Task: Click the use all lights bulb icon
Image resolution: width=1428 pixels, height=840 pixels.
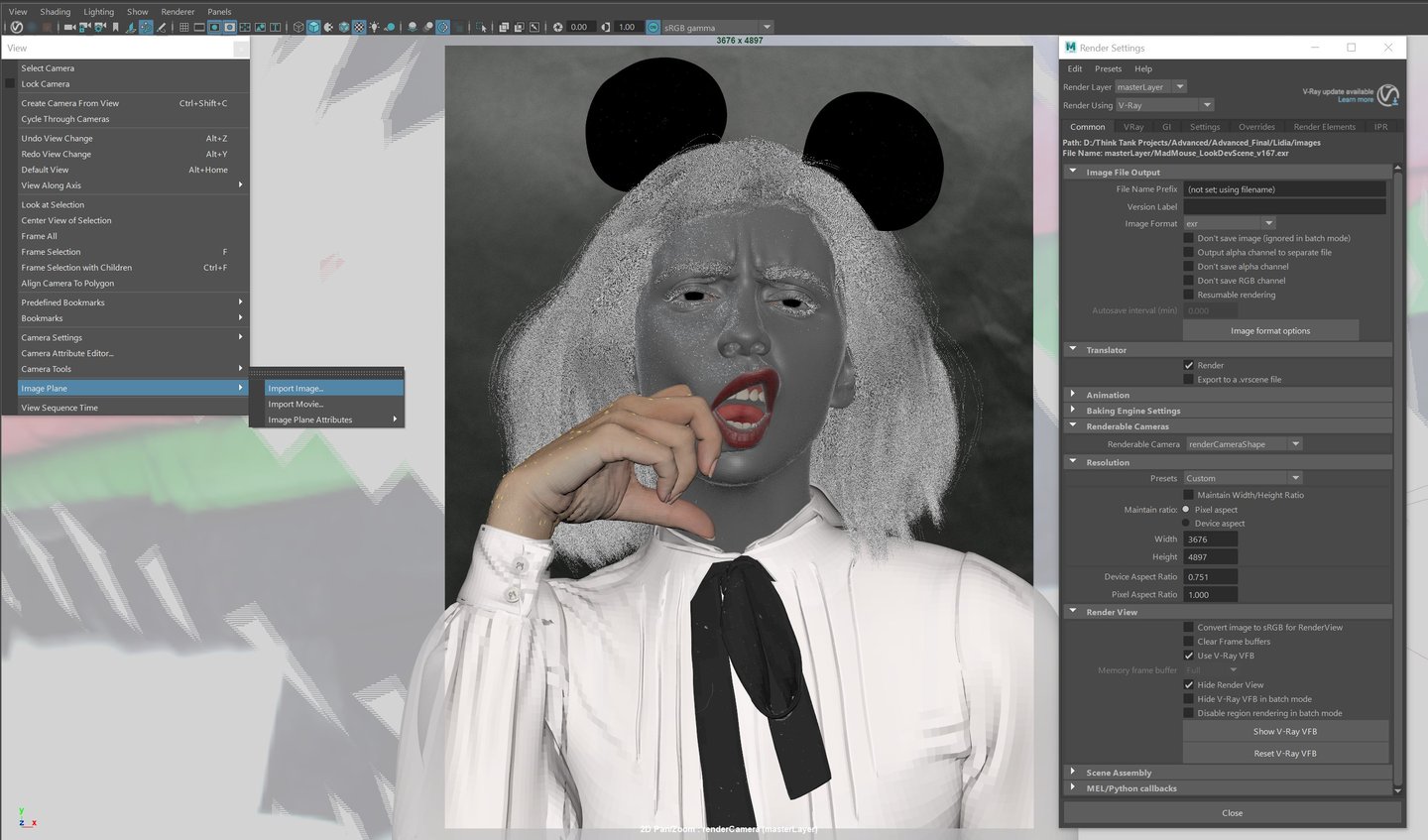Action: pyautogui.click(x=374, y=28)
